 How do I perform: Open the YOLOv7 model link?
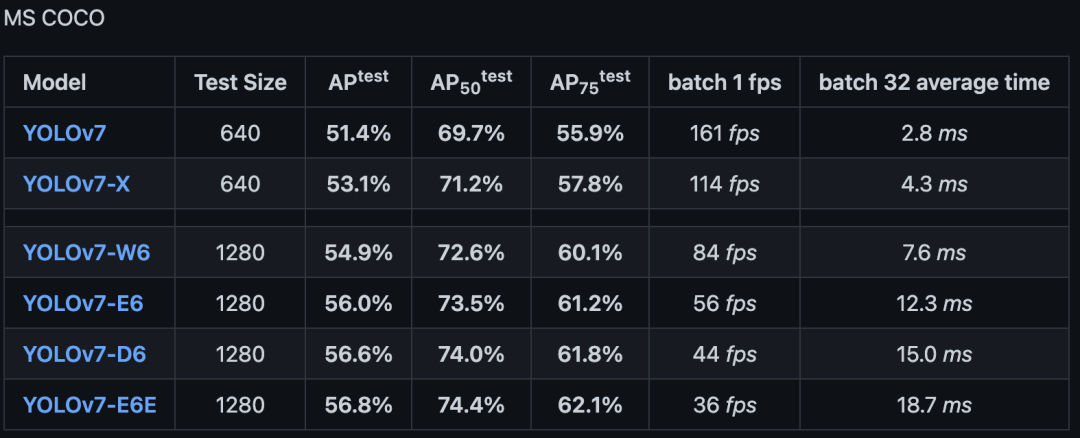tap(64, 134)
